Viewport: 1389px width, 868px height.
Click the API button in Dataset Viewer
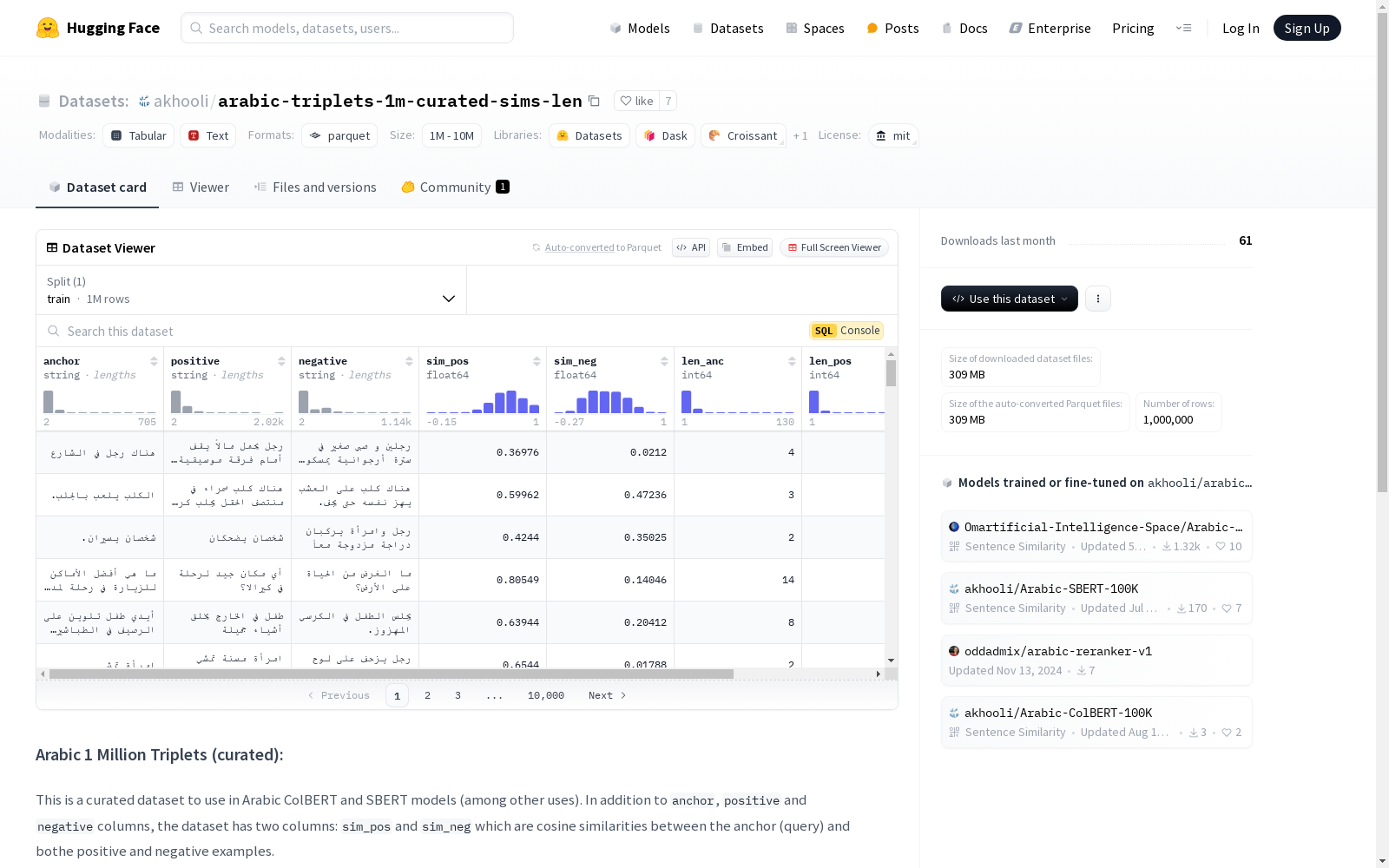tap(691, 247)
